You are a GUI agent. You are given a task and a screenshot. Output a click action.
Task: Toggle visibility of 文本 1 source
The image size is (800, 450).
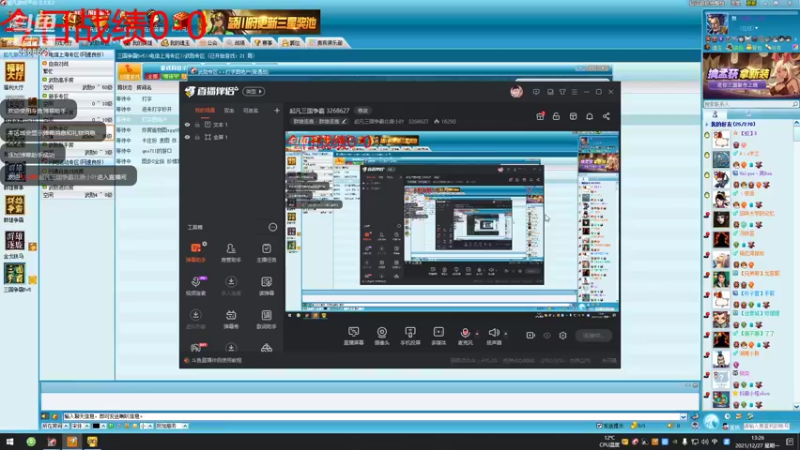(187, 124)
